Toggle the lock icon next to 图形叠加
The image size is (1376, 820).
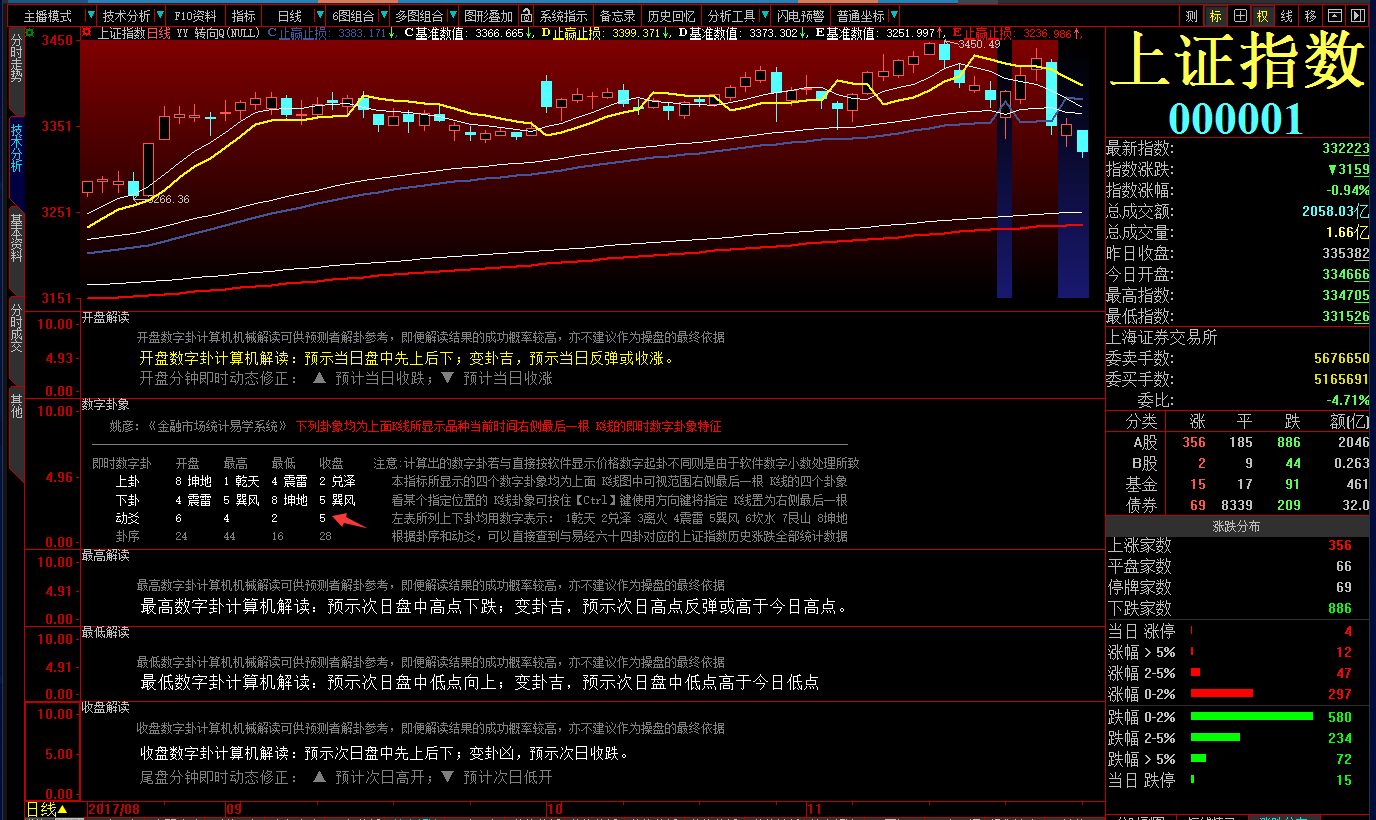(526, 16)
